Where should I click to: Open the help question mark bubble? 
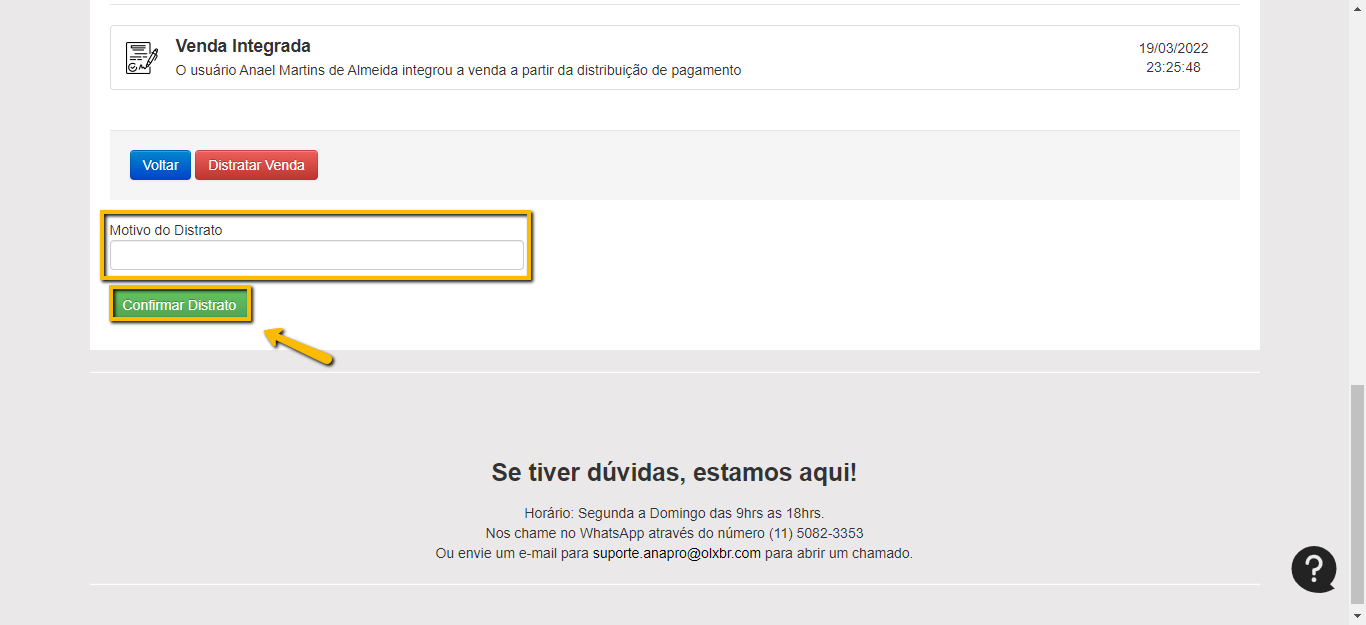point(1313,569)
